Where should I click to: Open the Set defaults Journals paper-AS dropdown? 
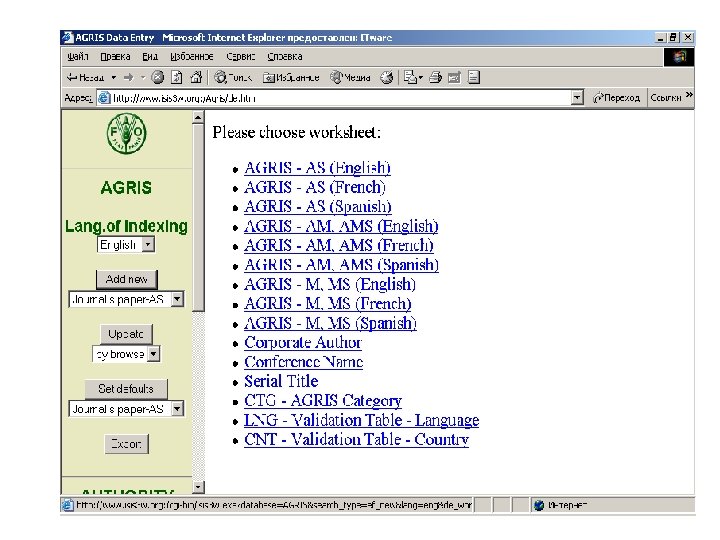177,409
